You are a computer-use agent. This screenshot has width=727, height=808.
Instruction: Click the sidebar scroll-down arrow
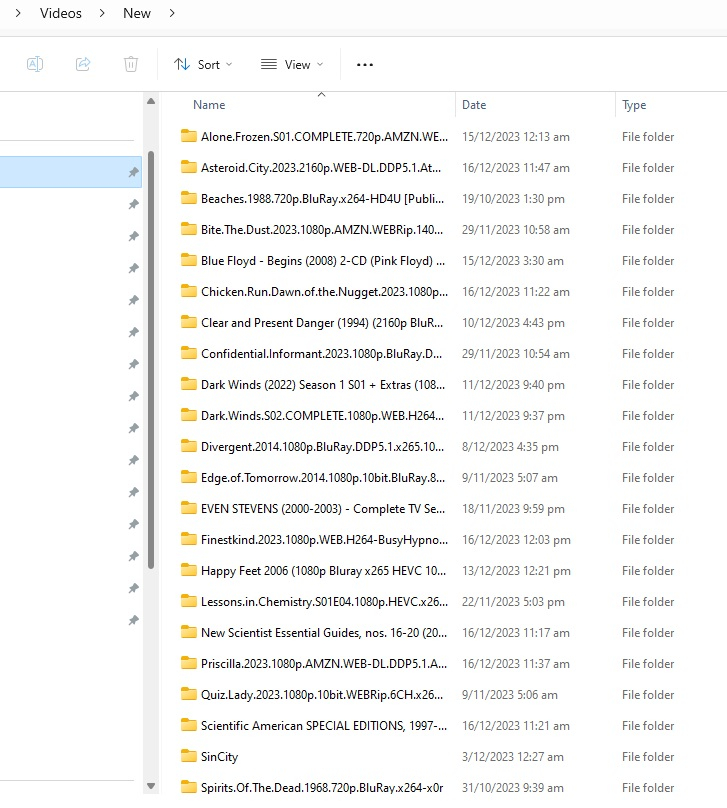(151, 786)
